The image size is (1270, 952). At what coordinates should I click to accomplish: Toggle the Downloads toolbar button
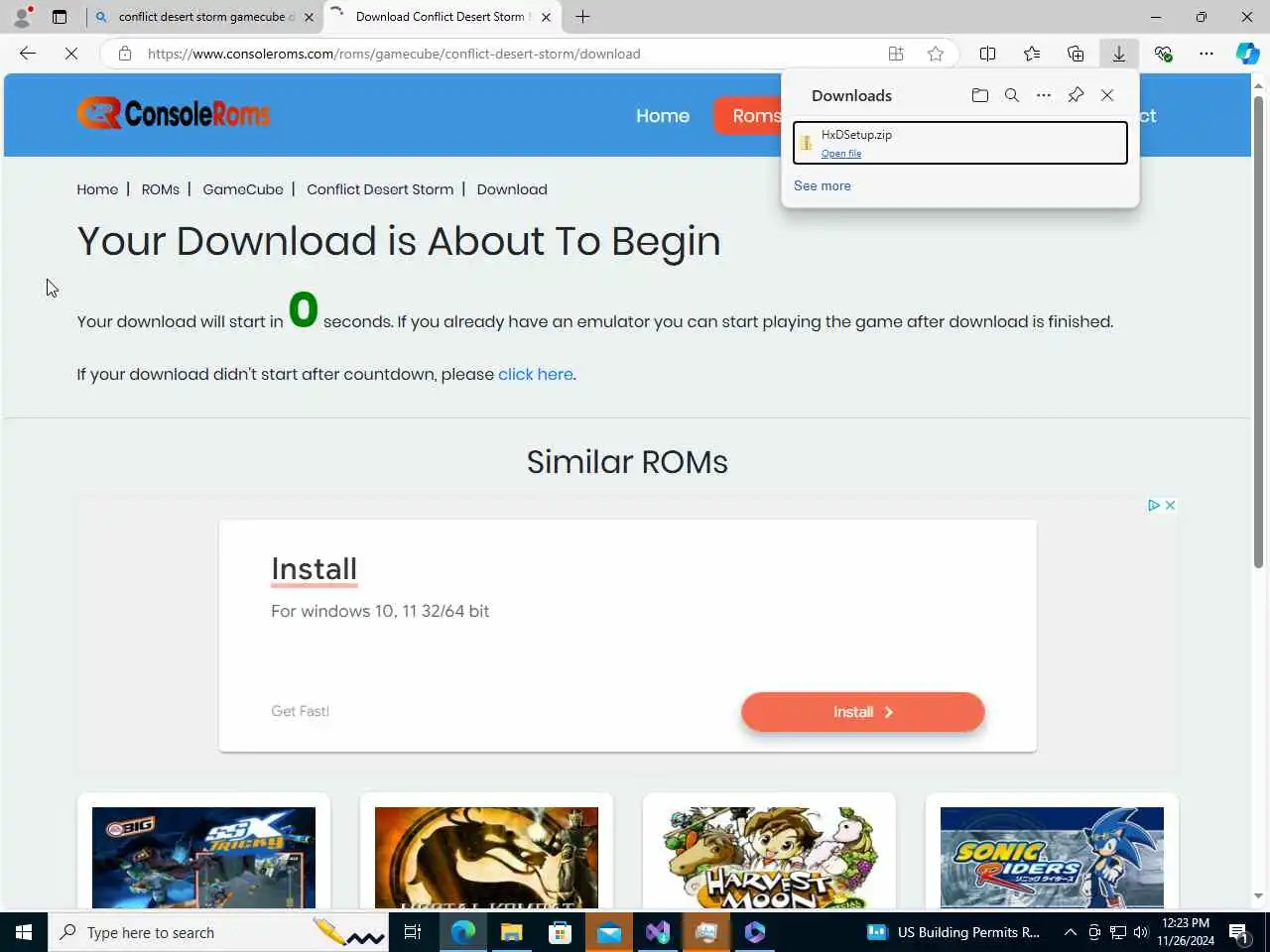coord(1119,54)
